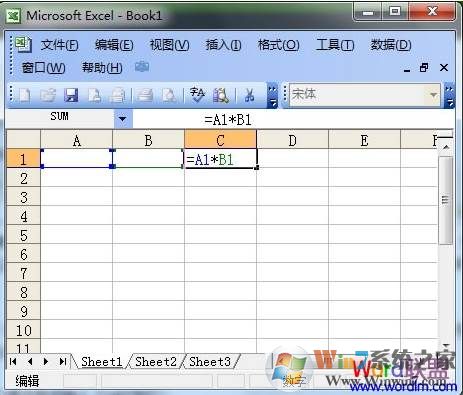Switch to the Sheet1 tab

pyautogui.click(x=102, y=362)
